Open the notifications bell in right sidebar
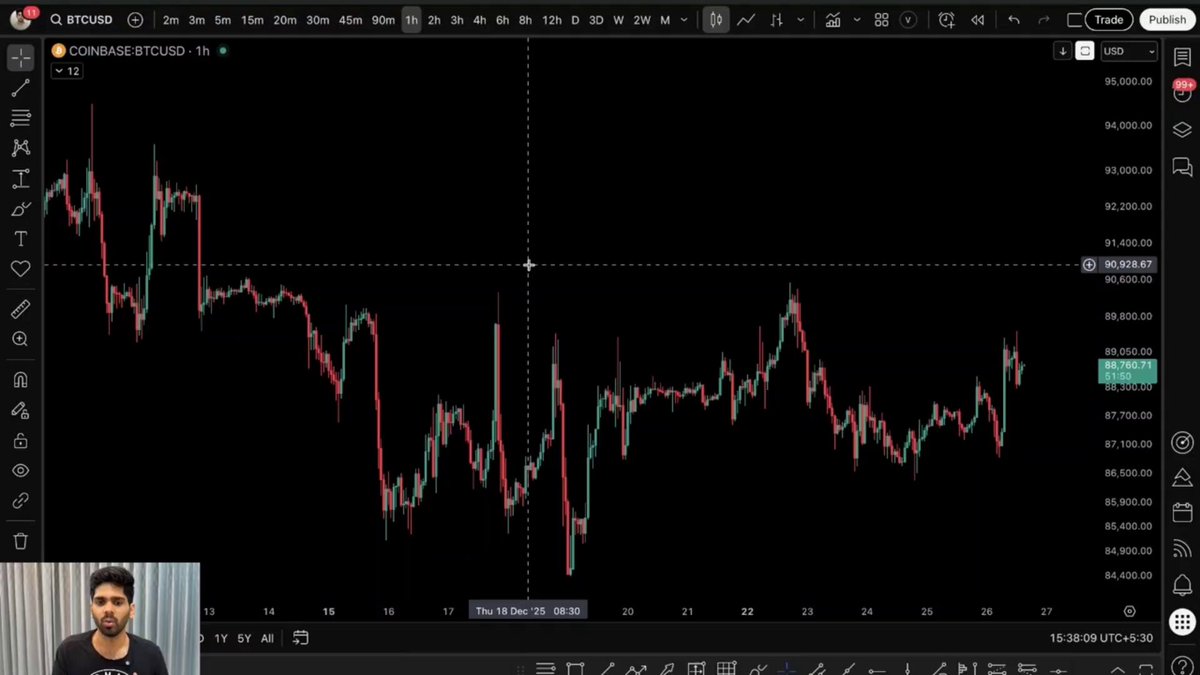The image size is (1200, 675). (x=1182, y=584)
